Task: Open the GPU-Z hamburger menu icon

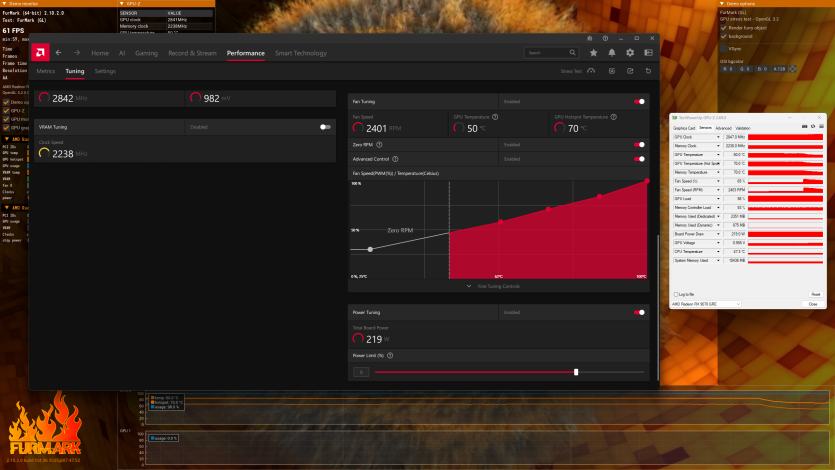Action: pos(821,127)
